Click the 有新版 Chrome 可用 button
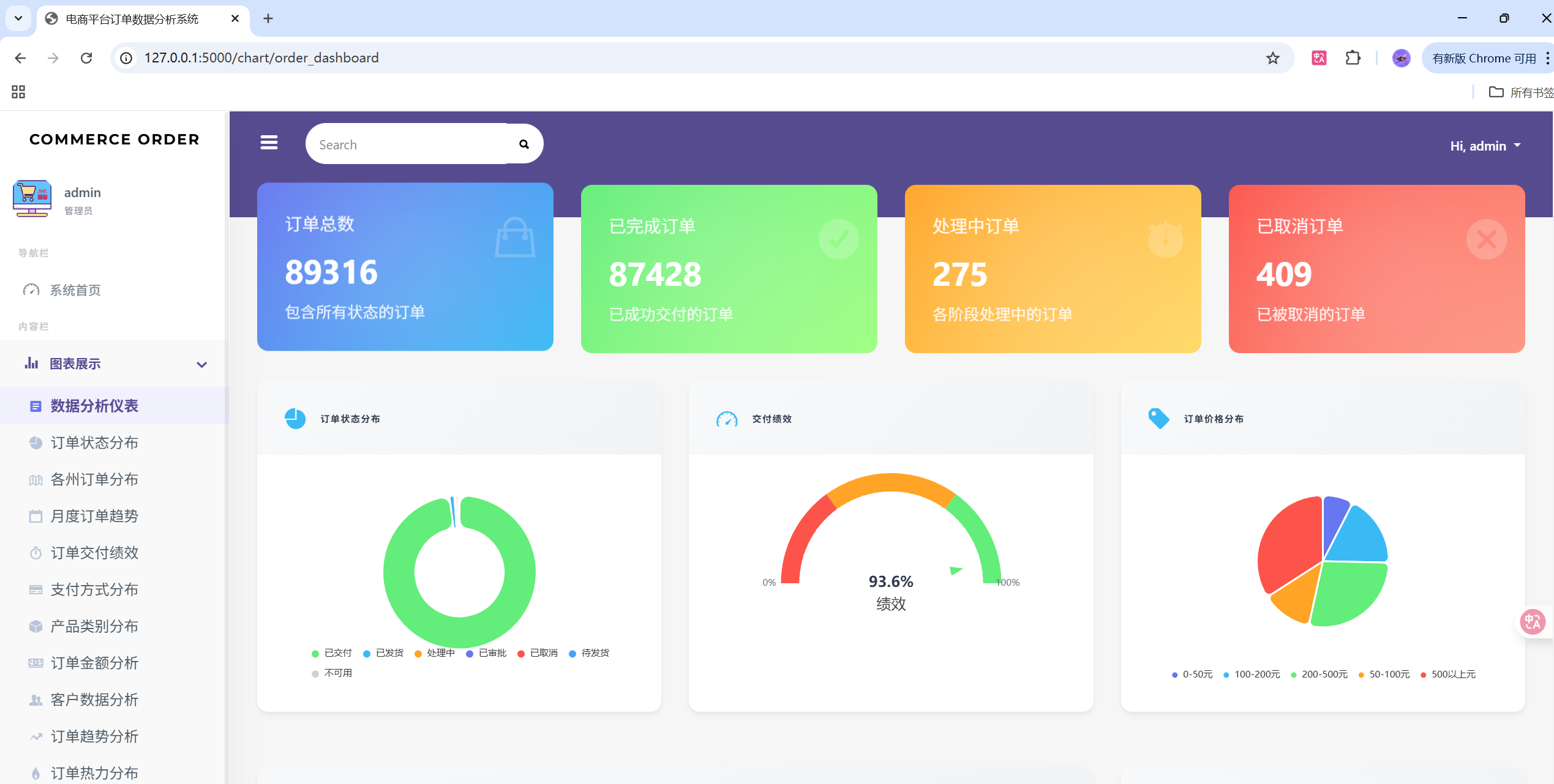Image resolution: width=1554 pixels, height=784 pixels. pyautogui.click(x=1484, y=58)
